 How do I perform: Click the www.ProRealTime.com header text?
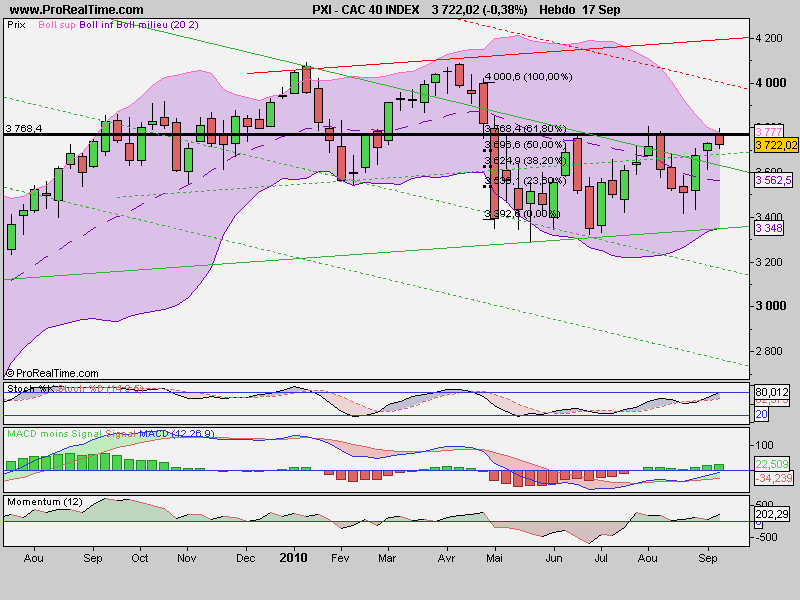(77, 10)
